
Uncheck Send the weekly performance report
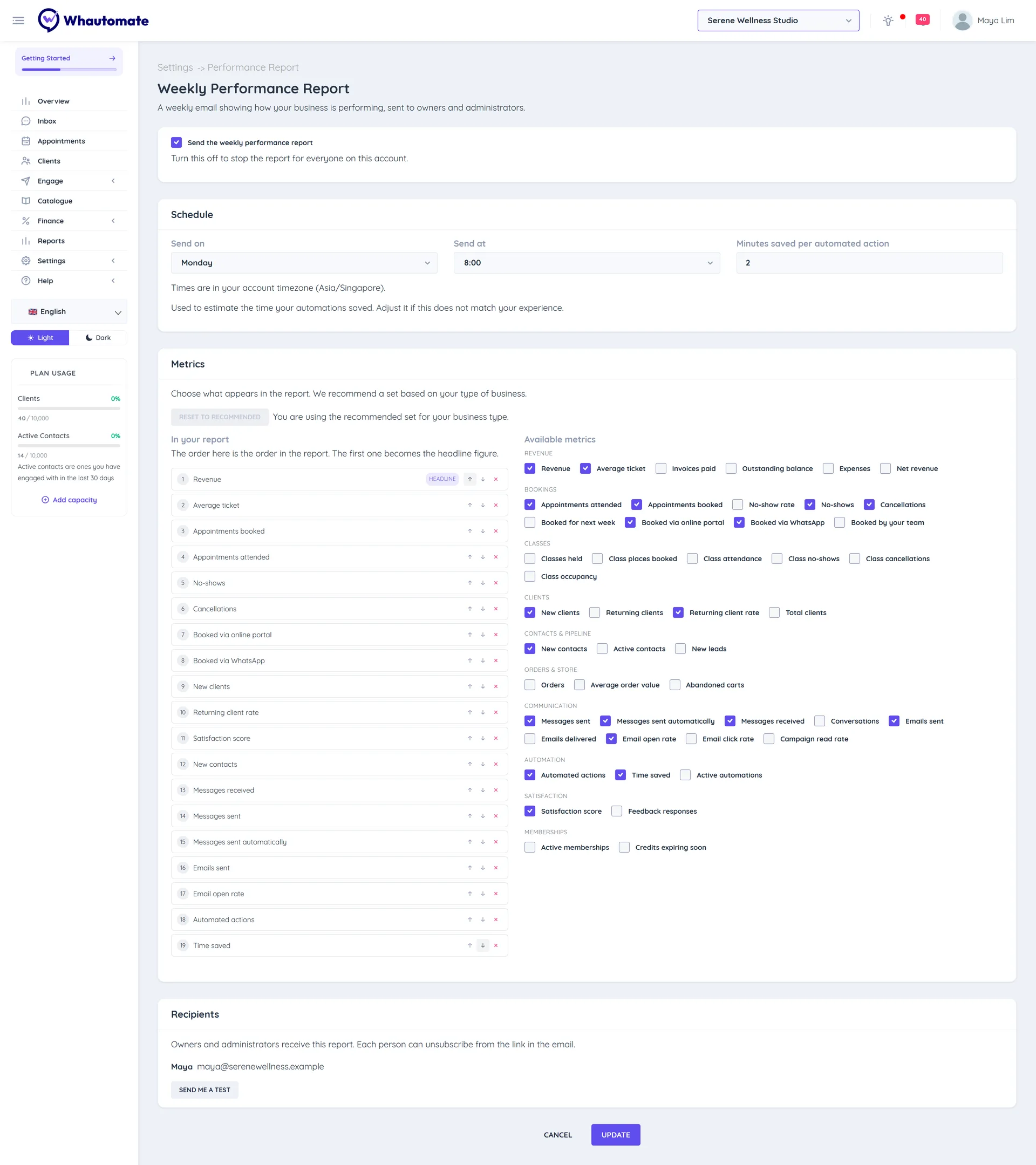coord(176,142)
